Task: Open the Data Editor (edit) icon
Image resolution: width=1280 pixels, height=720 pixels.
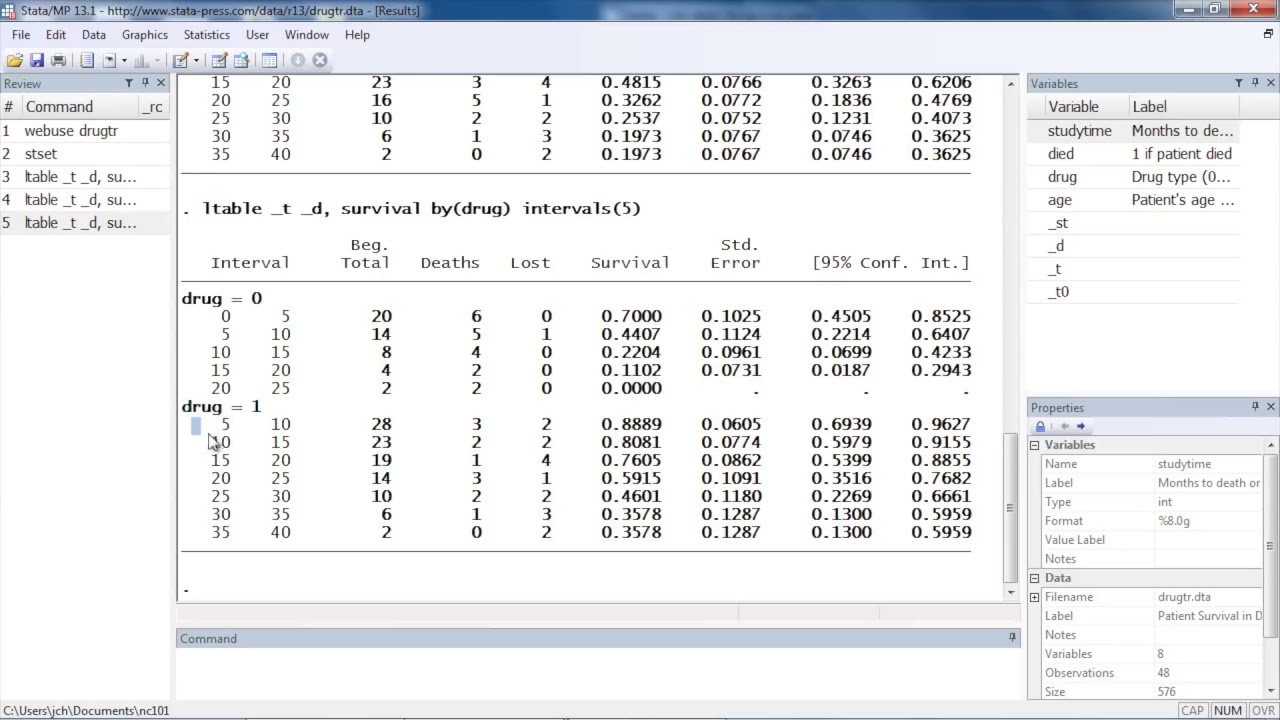Action: tap(219, 60)
